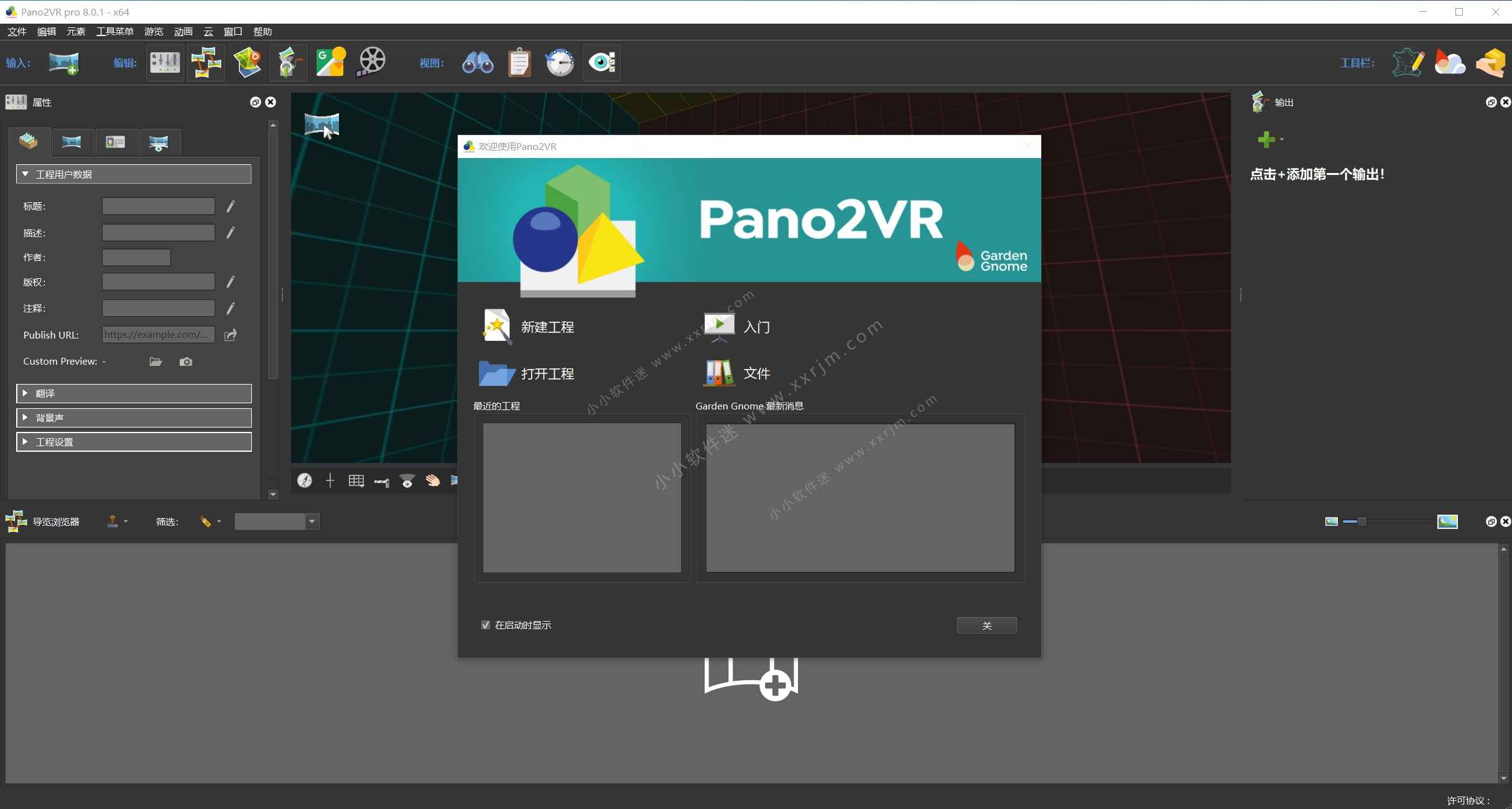The image size is (1512, 809).
Task: Expand 工程设置 section
Action: [x=134, y=442]
